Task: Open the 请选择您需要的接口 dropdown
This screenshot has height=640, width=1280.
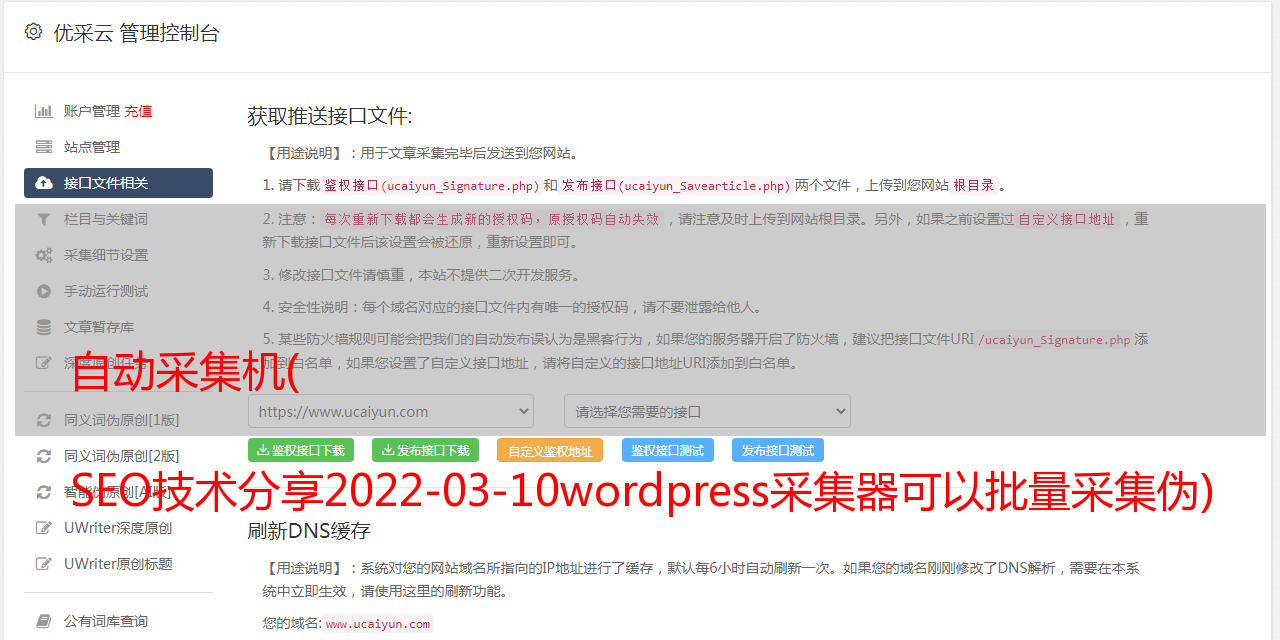Action: click(x=707, y=411)
